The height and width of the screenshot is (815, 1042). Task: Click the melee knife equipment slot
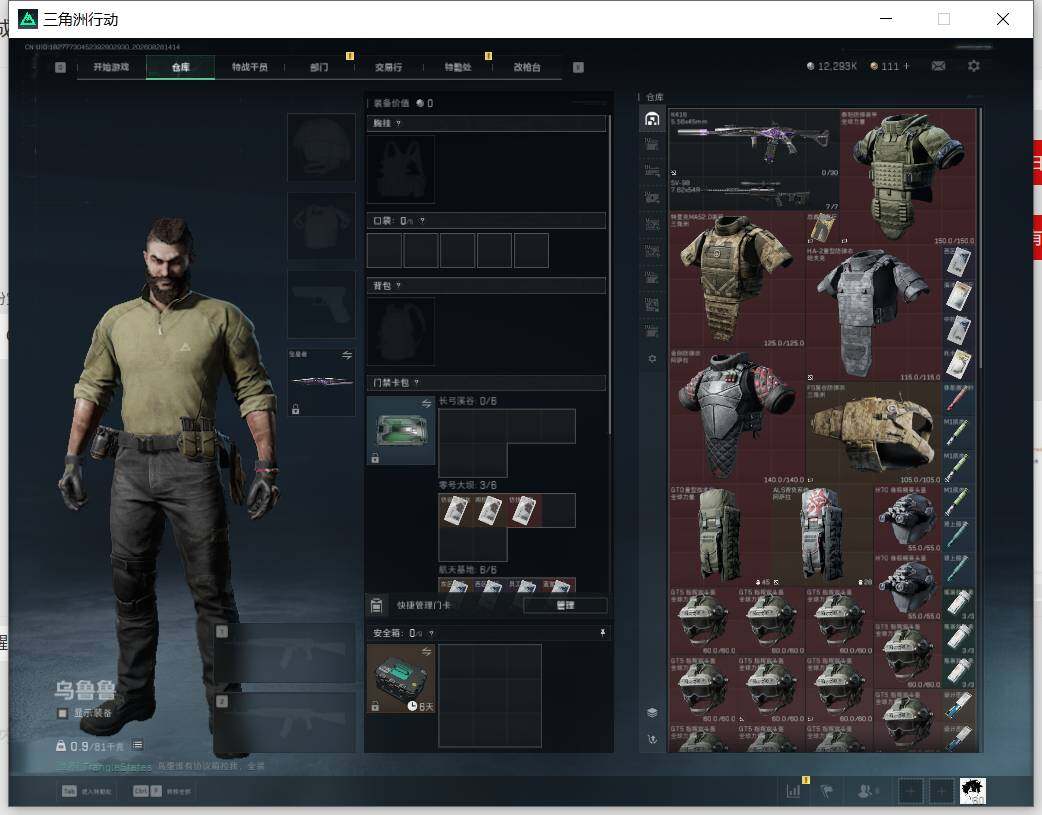321,382
